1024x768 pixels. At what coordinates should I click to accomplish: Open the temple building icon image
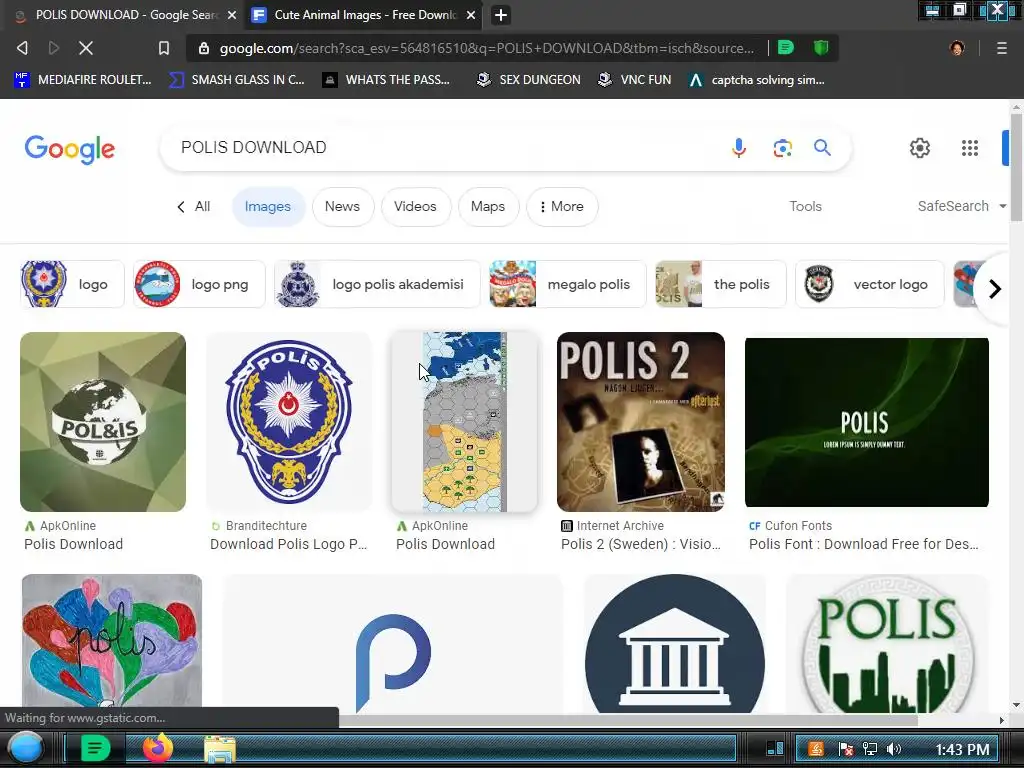tap(675, 645)
